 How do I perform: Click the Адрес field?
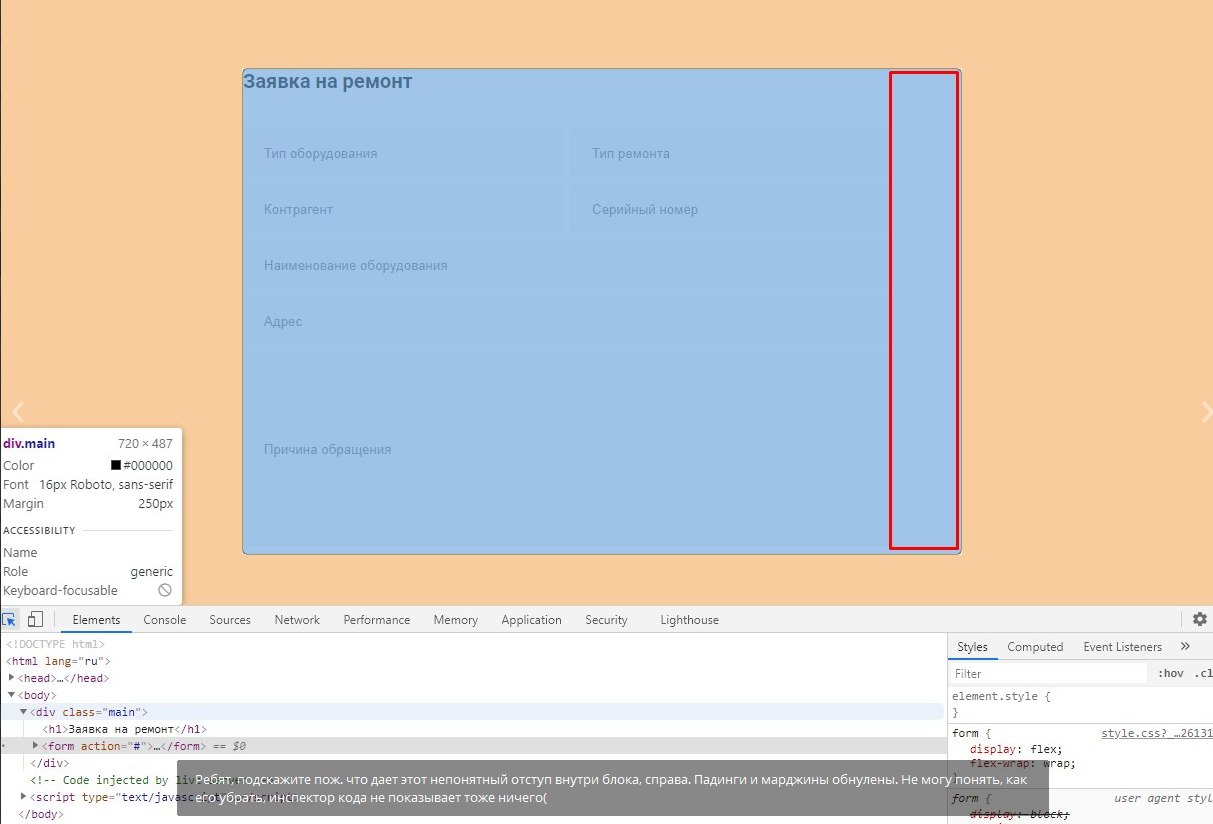click(x=567, y=322)
